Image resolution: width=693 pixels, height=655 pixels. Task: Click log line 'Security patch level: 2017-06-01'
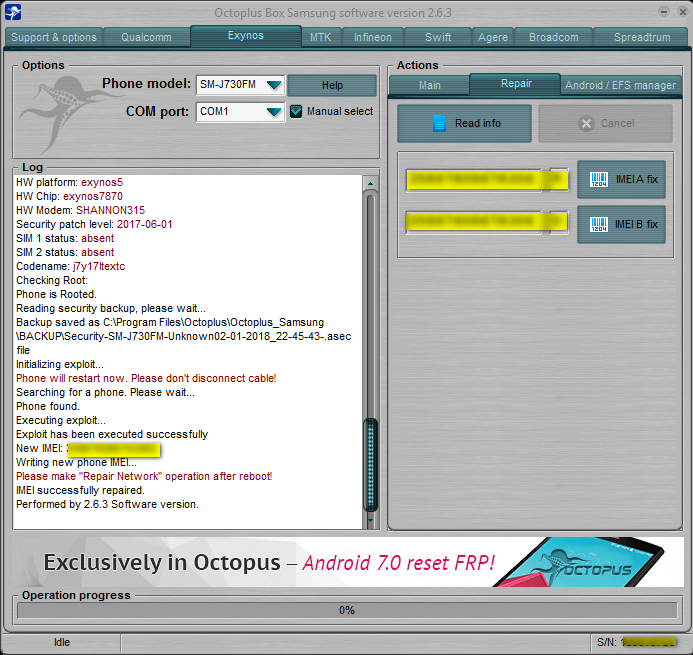[94, 225]
